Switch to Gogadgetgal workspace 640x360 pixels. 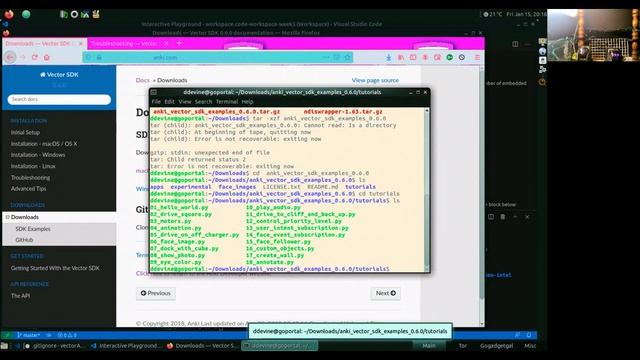496,346
